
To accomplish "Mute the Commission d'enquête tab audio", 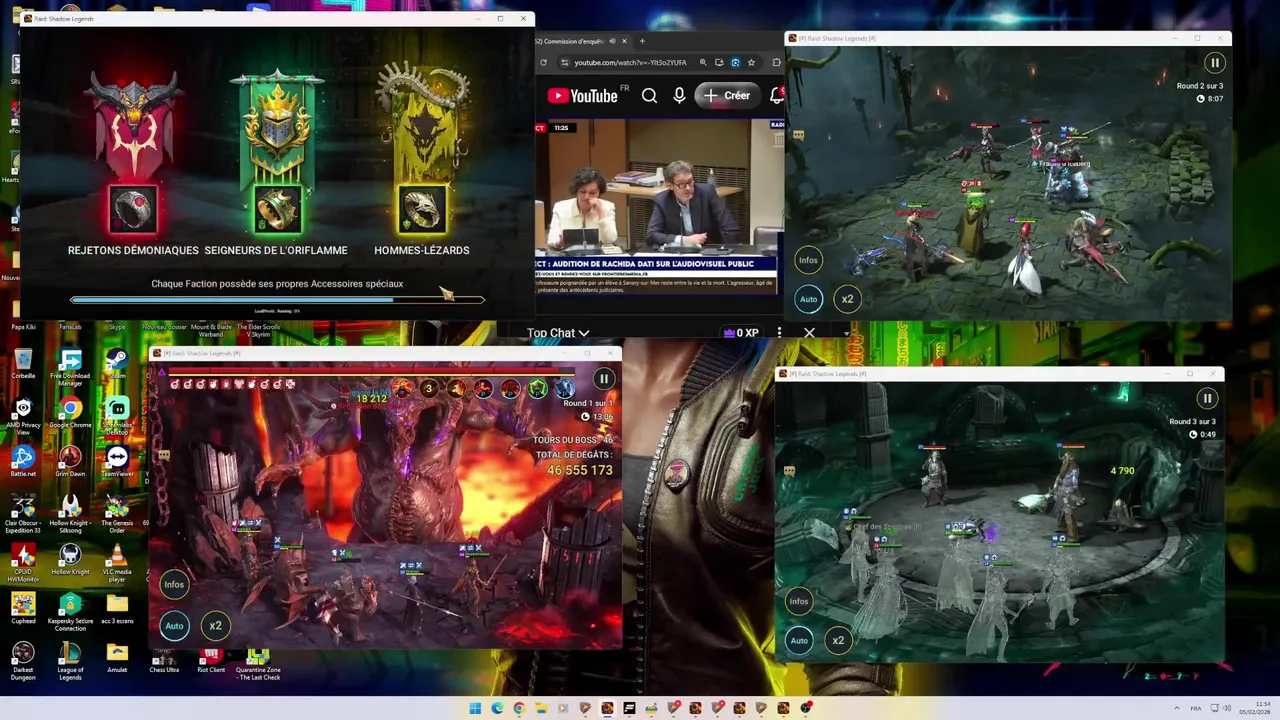I will (x=612, y=41).
